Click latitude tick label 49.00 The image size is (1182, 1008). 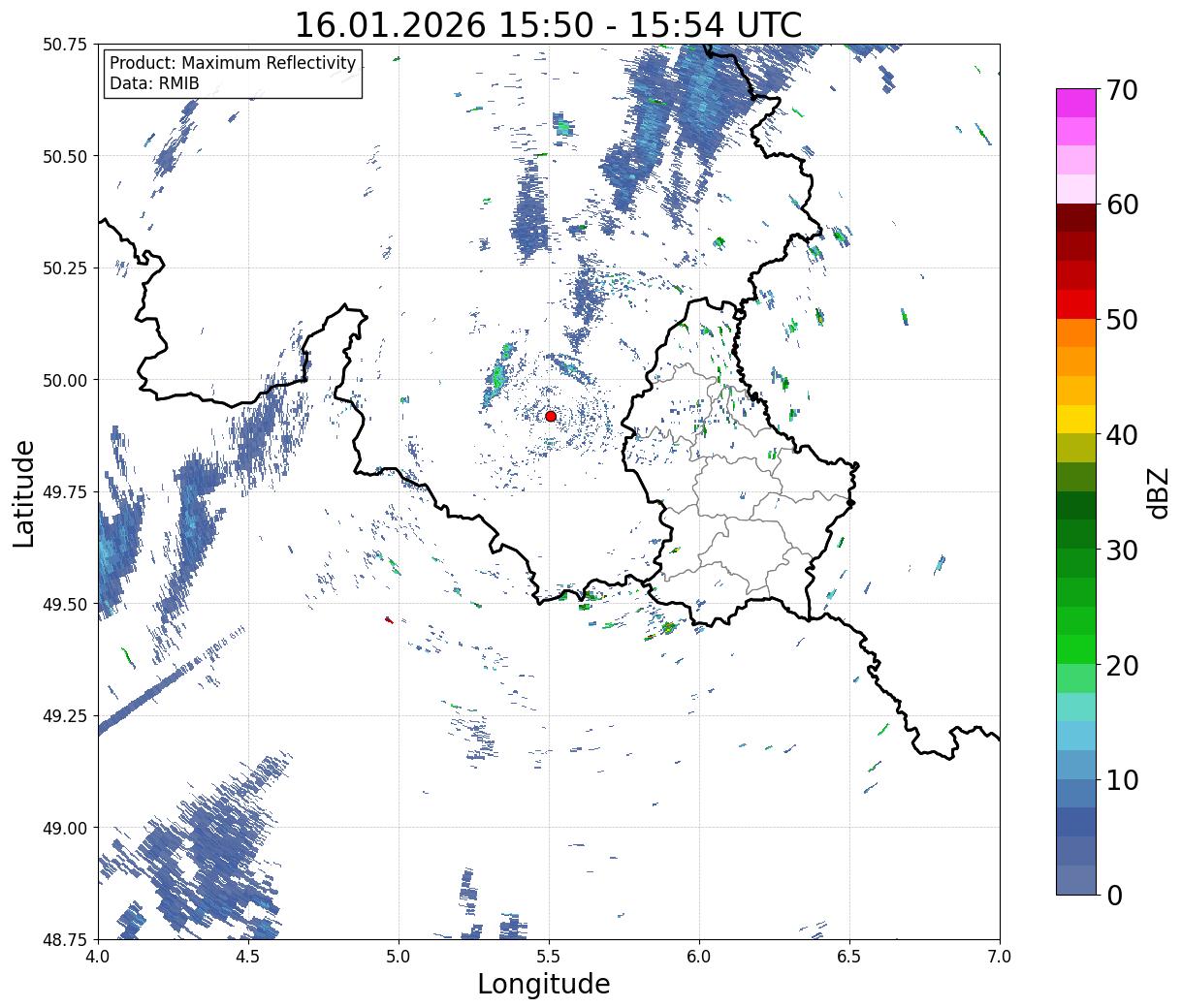[65, 828]
